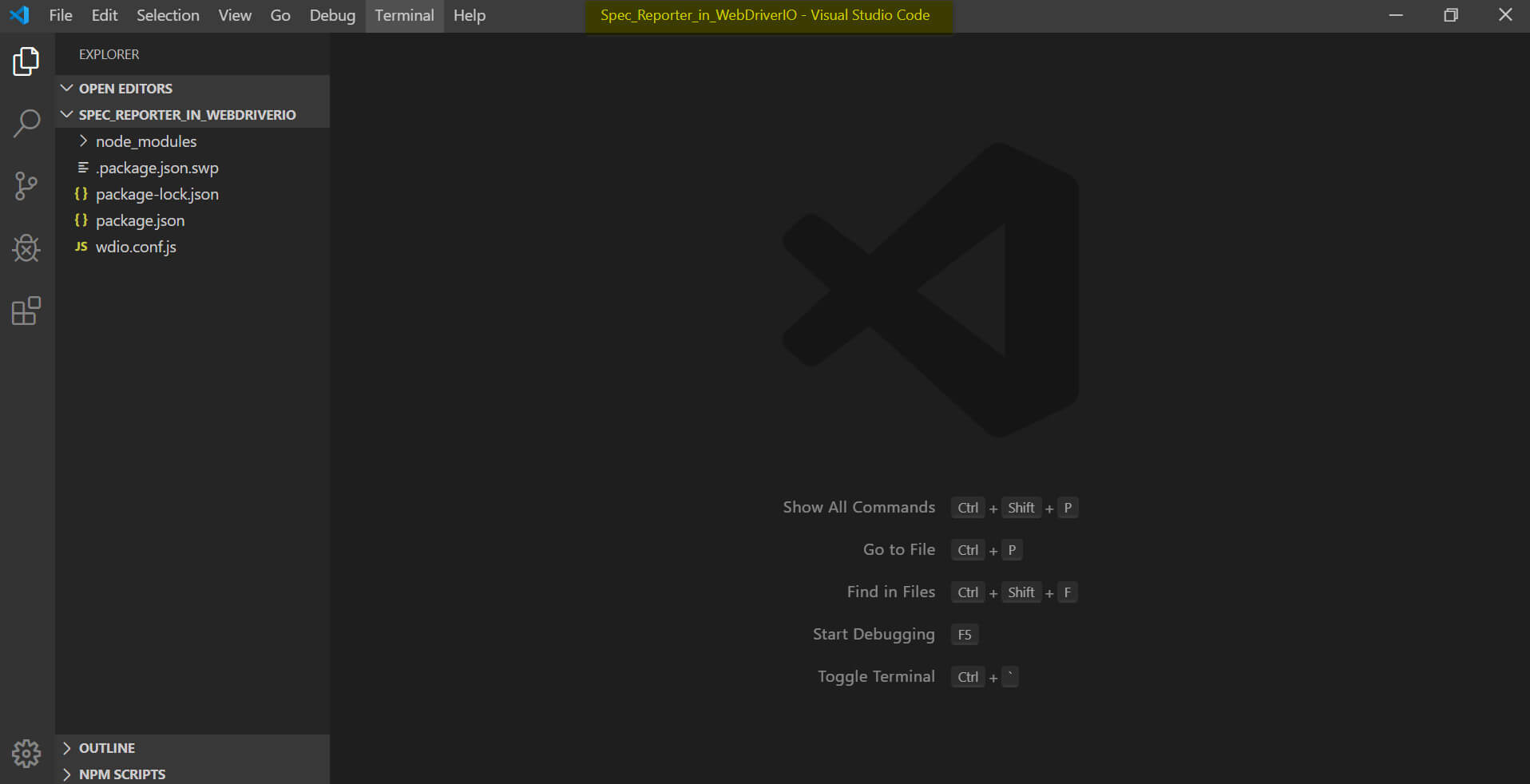Open the .package.json.swp file

[192, 168]
